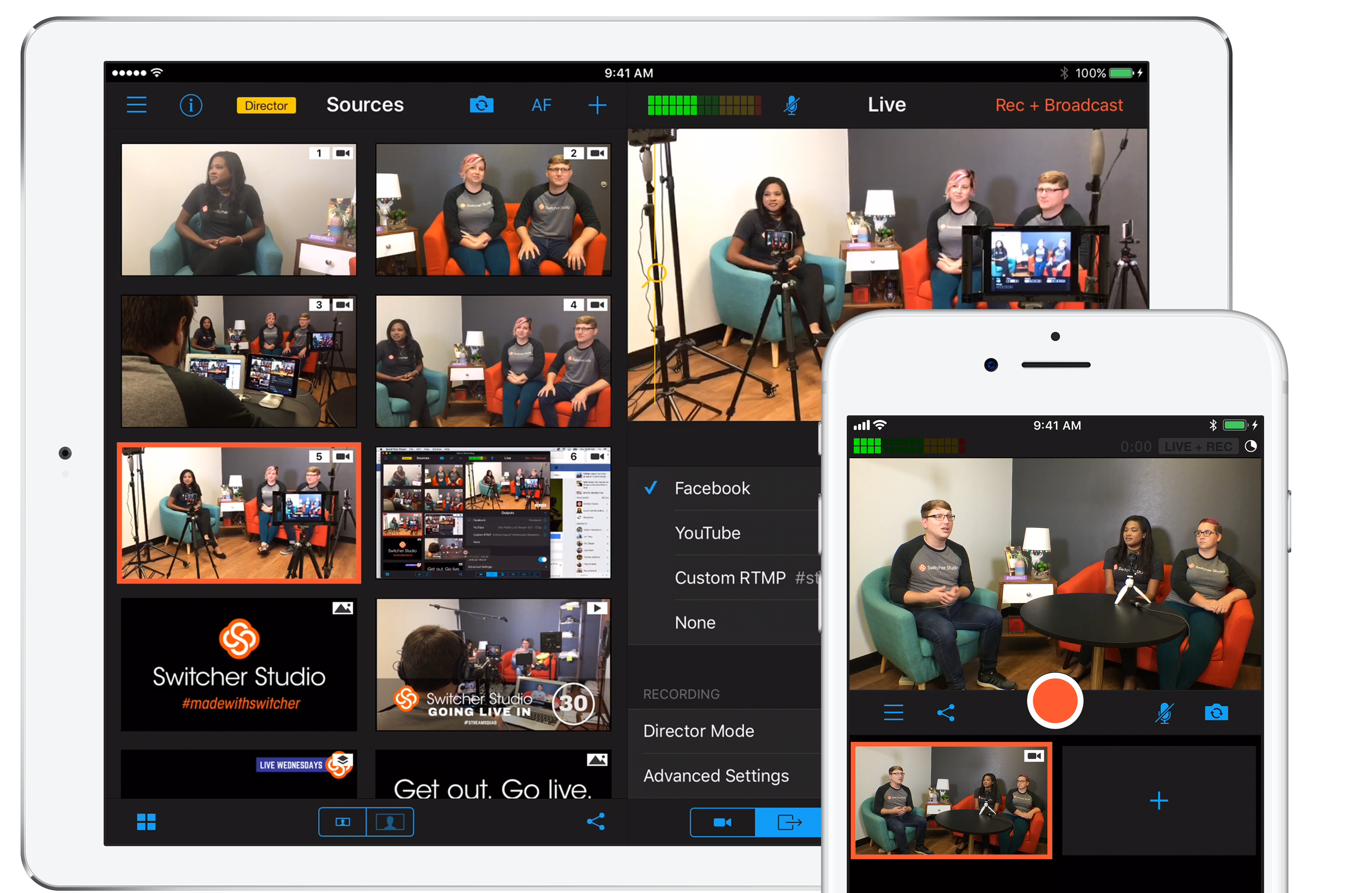Switch camera using iPad flip-camera icon
The image size is (1372, 893).
(x=481, y=105)
